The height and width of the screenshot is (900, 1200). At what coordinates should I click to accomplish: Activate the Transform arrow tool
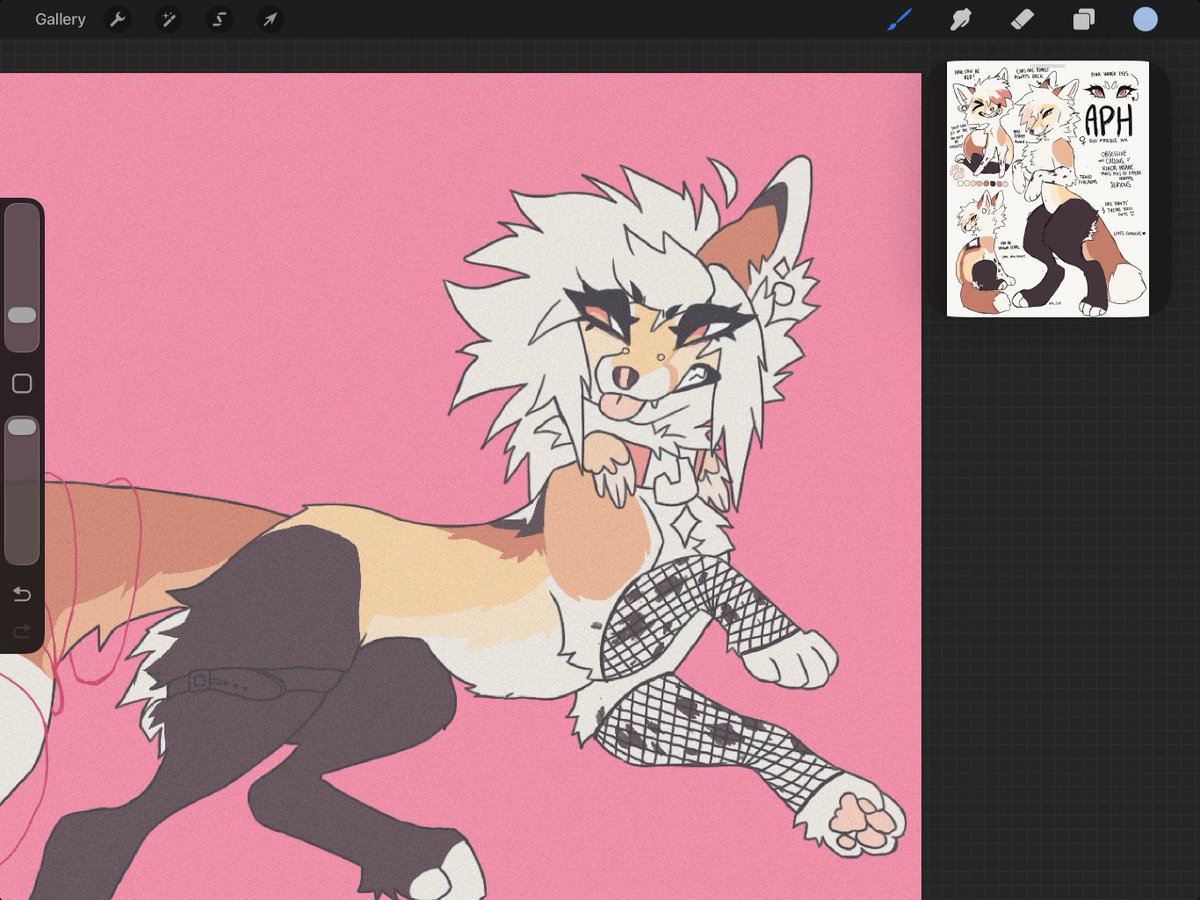pyautogui.click(x=270, y=19)
